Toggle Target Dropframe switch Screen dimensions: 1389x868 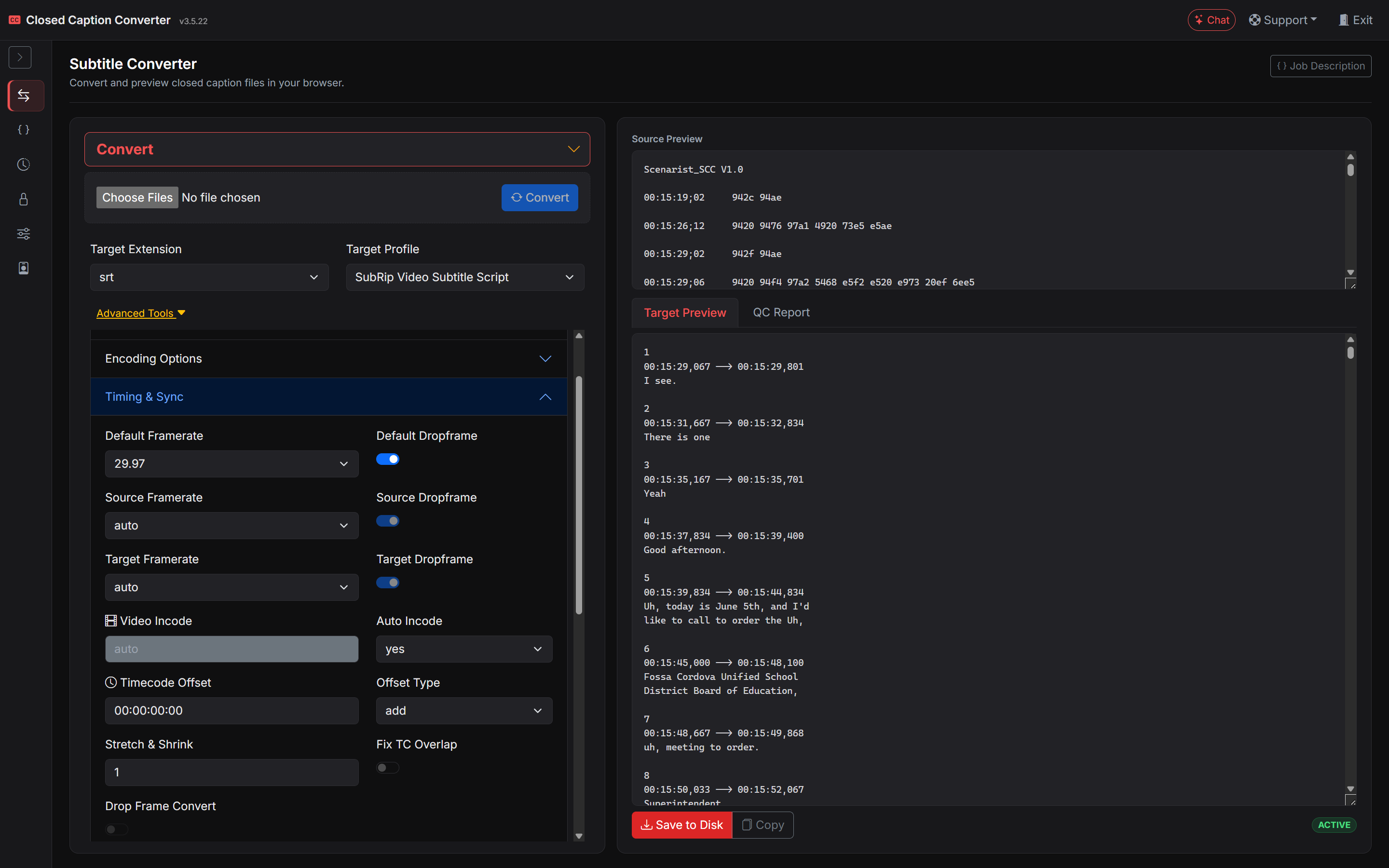click(x=387, y=583)
